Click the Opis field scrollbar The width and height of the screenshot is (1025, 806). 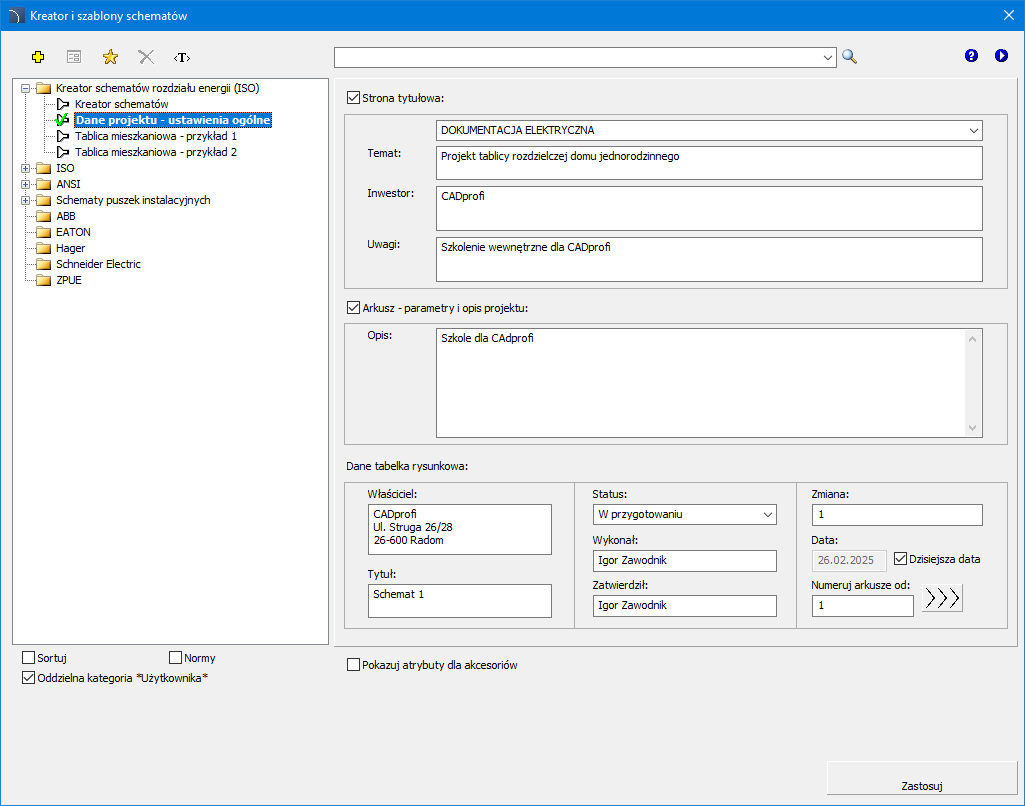(974, 383)
